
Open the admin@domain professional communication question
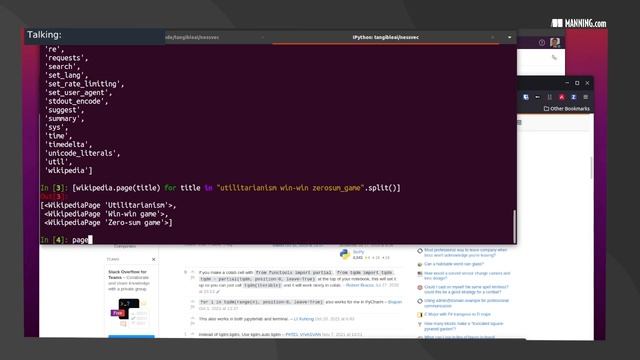466,303
